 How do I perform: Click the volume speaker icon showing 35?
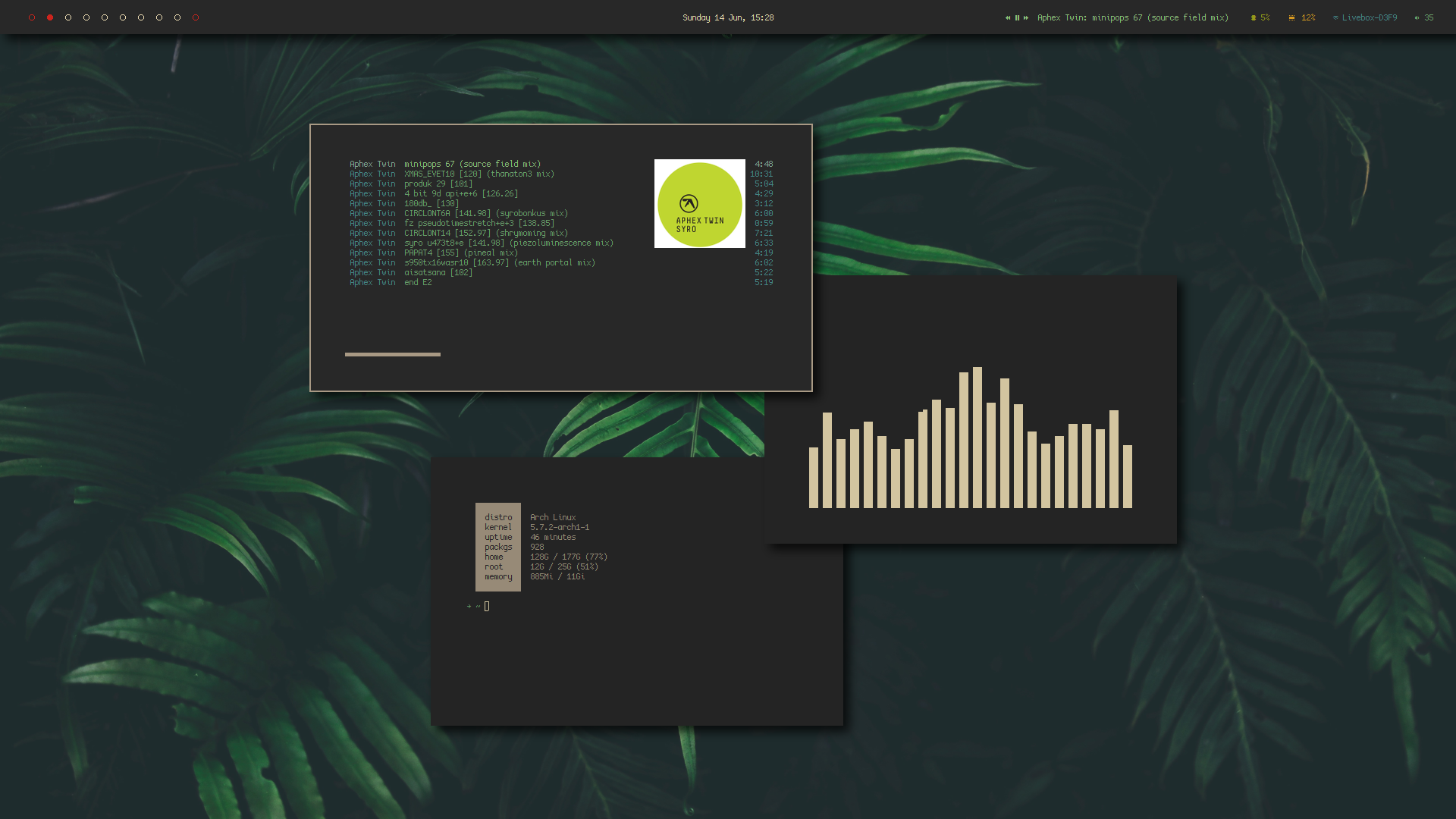pos(1417,17)
